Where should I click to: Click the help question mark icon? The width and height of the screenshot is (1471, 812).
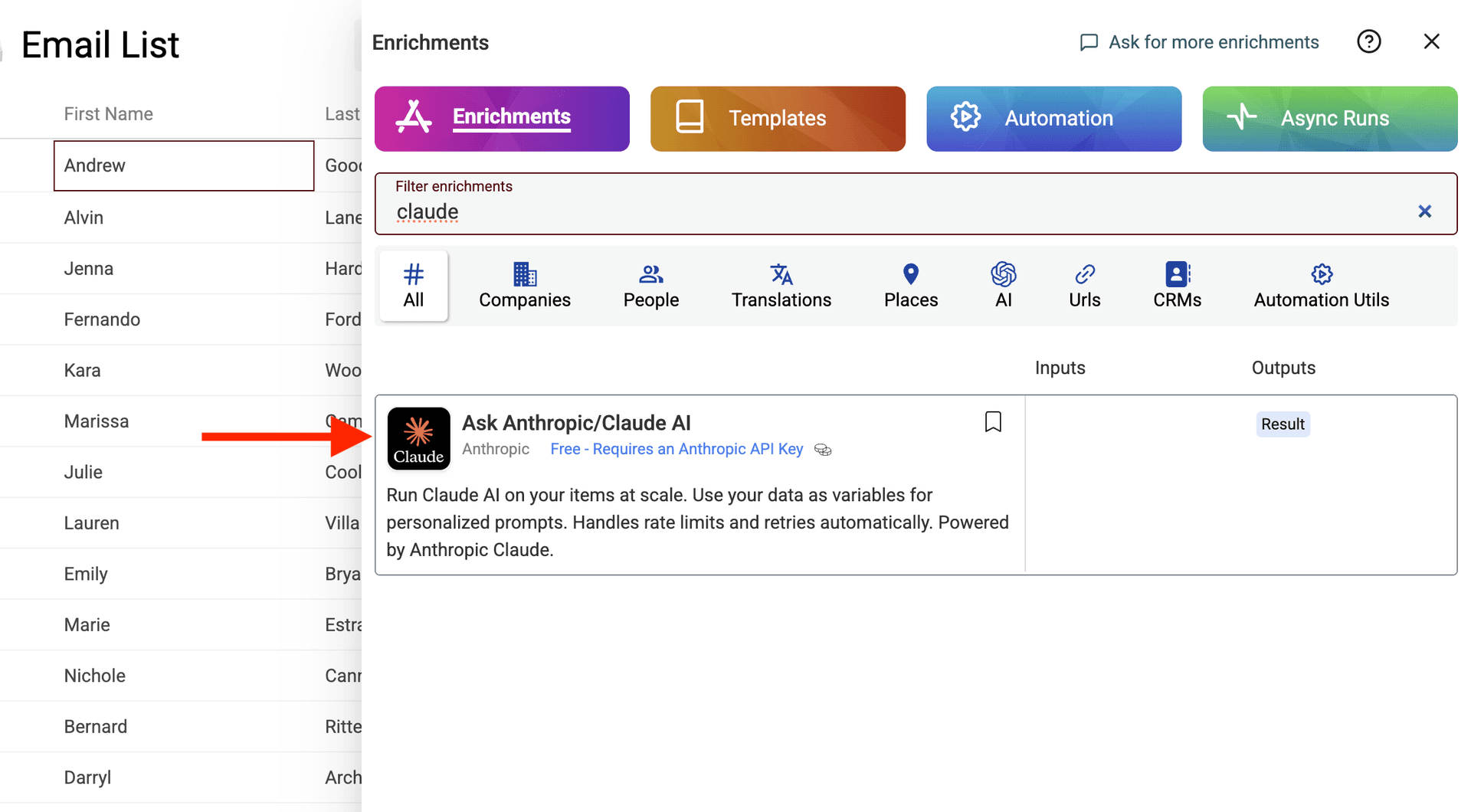(1368, 41)
